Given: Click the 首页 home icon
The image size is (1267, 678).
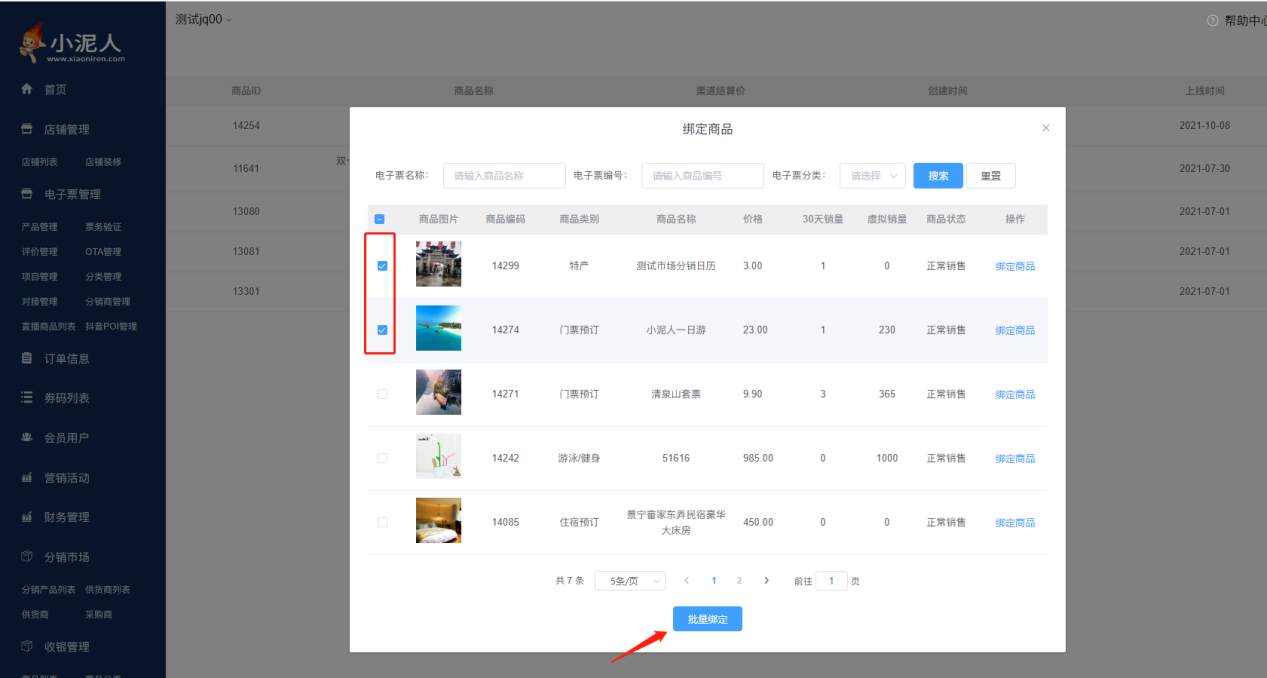Looking at the screenshot, I should [x=25, y=88].
